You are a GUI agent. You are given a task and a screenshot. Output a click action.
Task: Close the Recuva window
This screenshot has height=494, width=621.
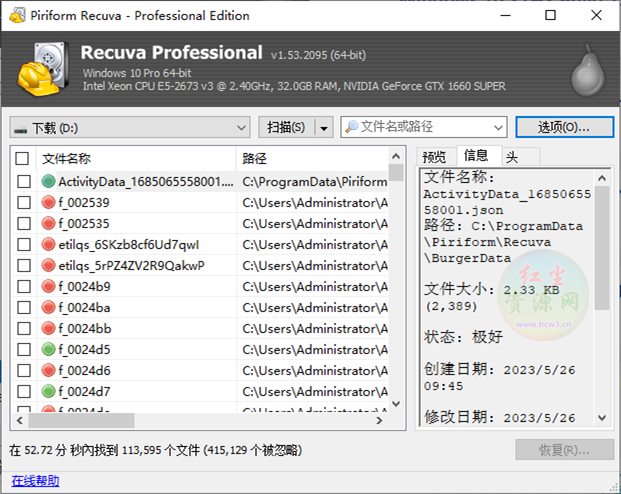(596, 15)
